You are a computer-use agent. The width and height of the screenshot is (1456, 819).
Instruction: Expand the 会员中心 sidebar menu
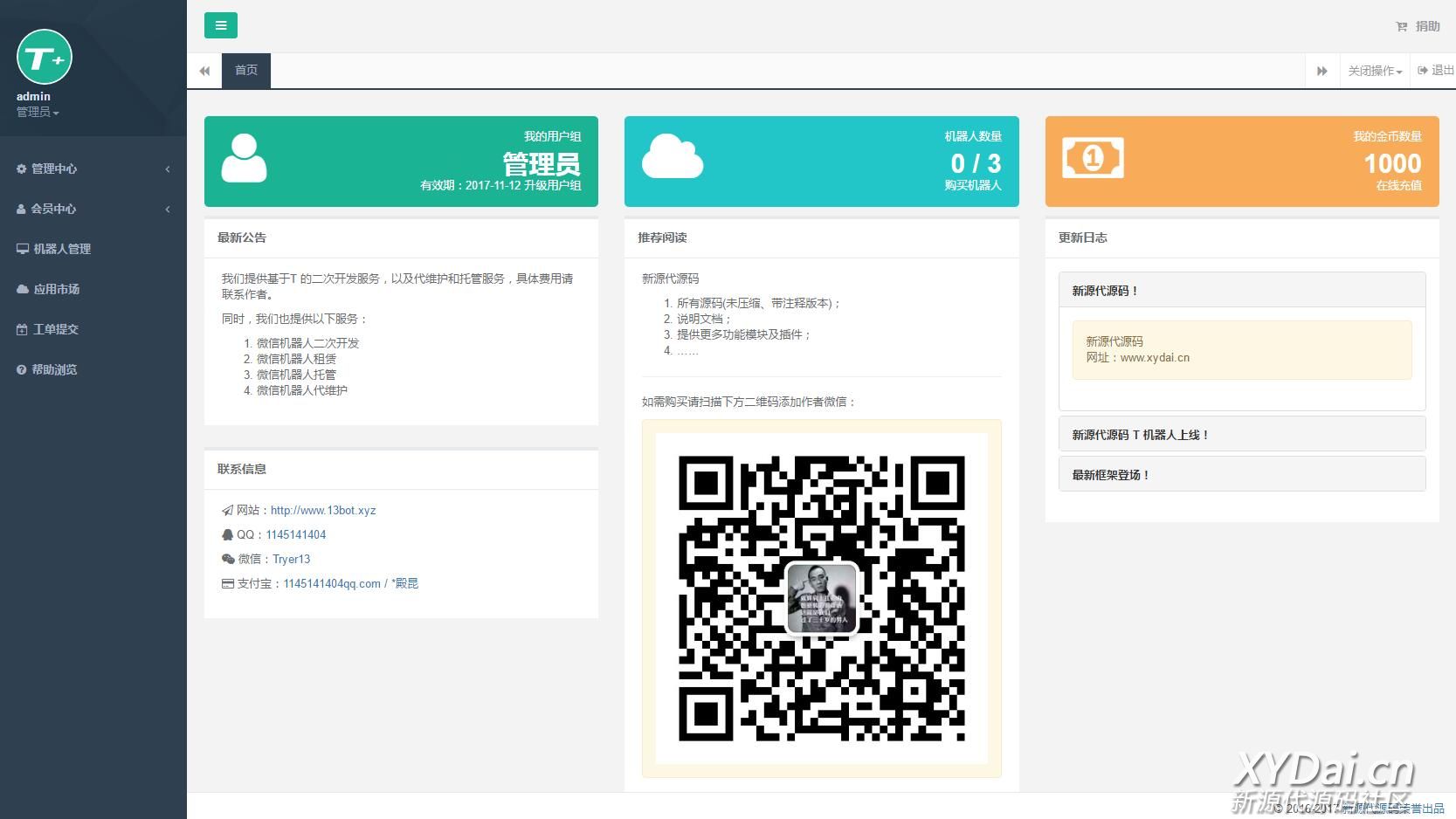tap(93, 209)
